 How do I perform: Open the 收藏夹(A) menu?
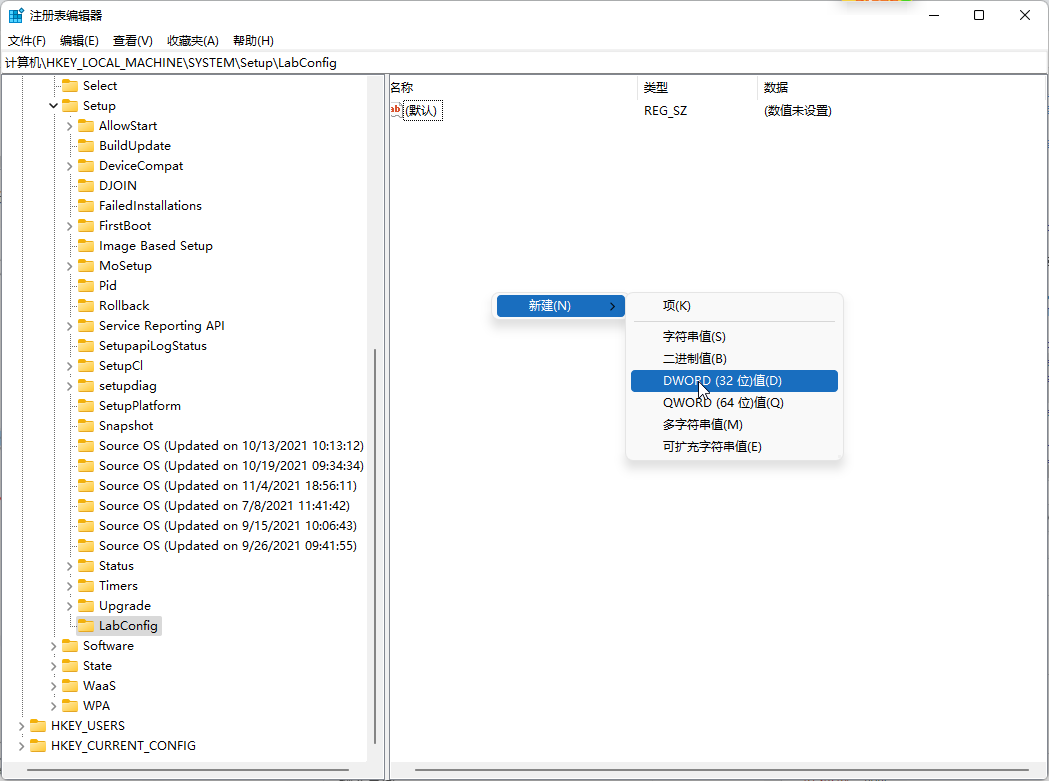(x=192, y=41)
